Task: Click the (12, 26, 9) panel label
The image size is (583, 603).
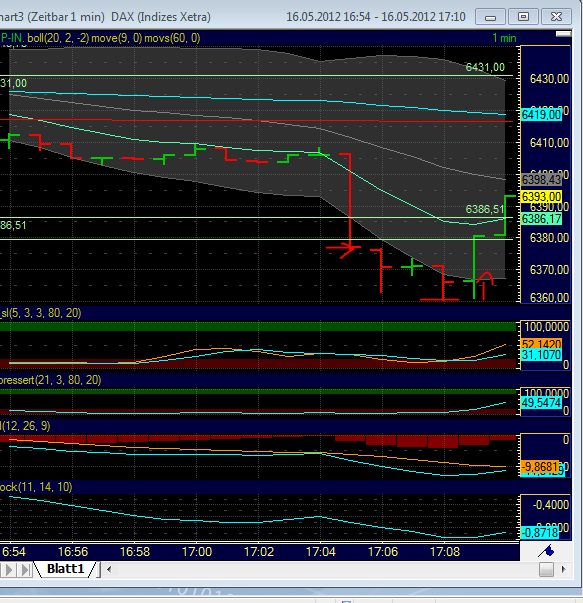Action: point(25,426)
